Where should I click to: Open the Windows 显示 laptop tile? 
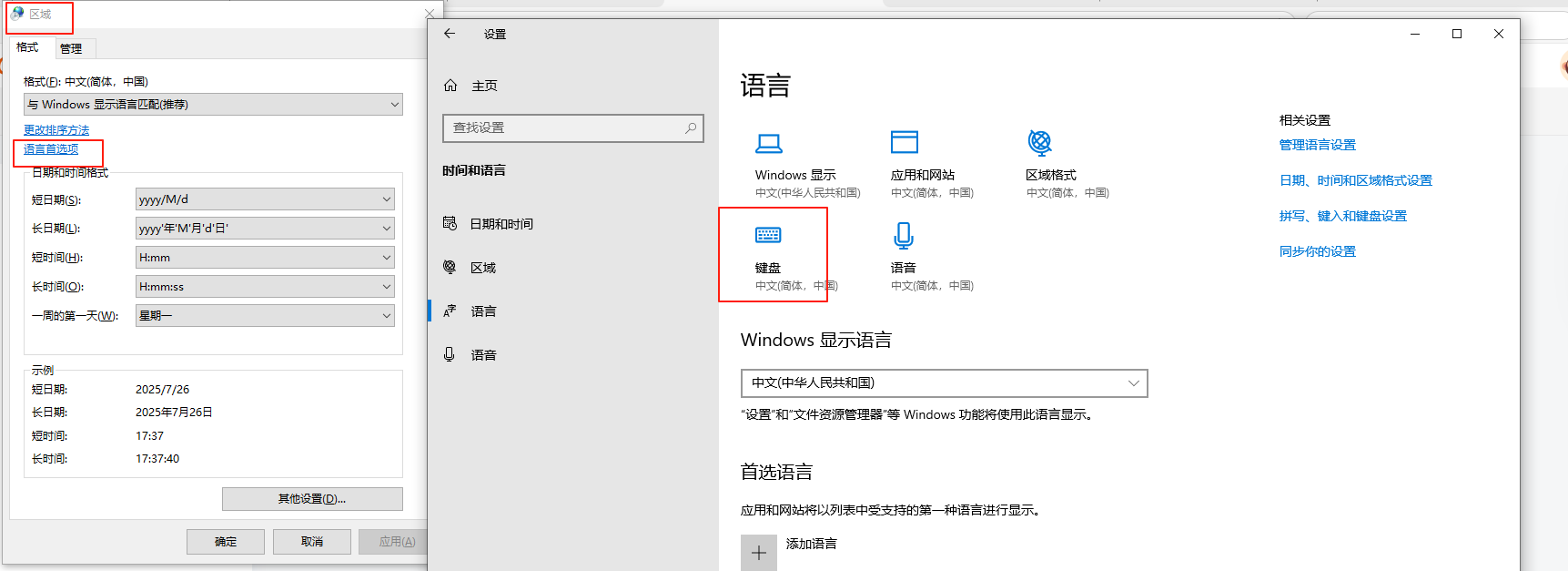click(807, 165)
